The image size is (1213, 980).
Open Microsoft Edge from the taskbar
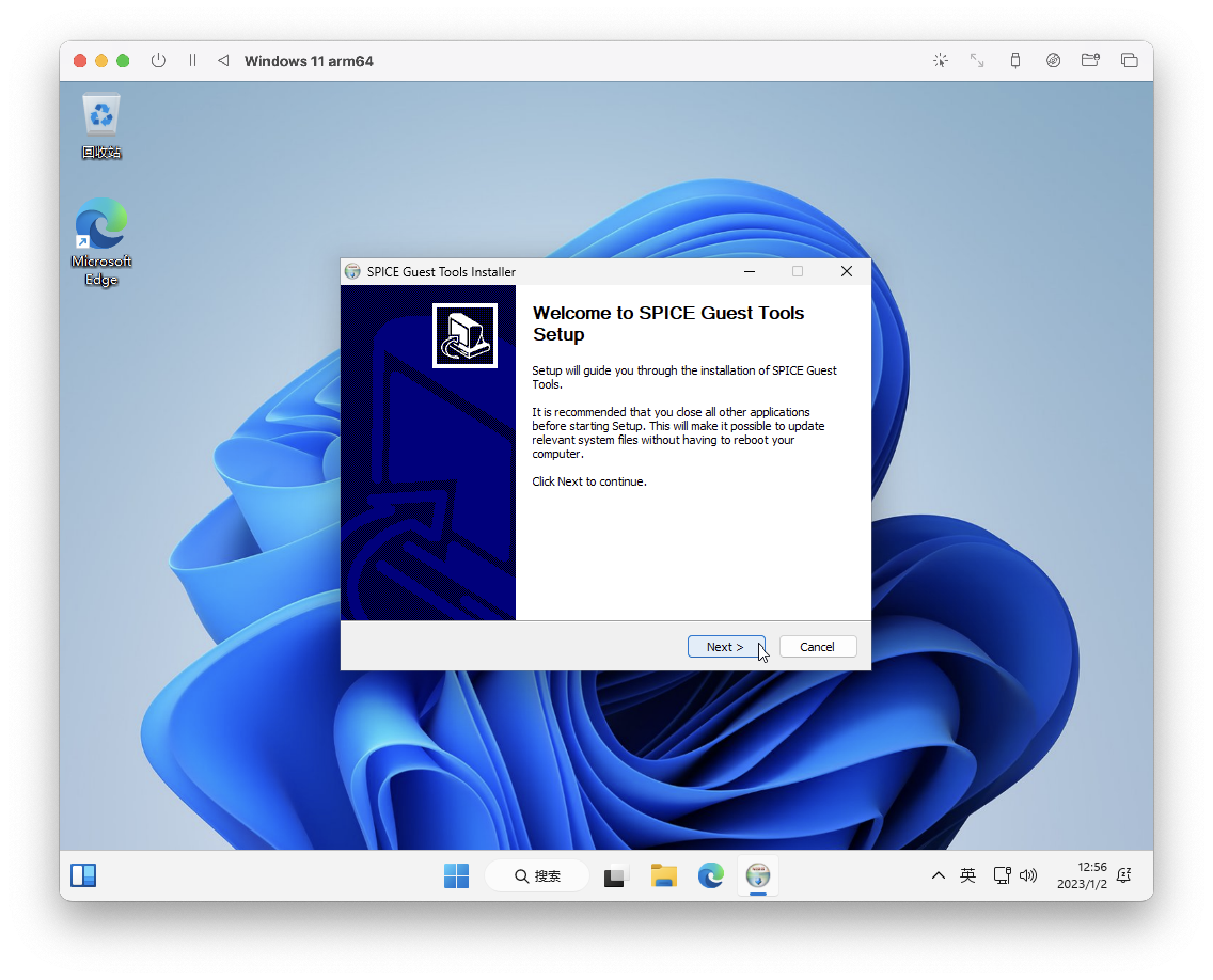pyautogui.click(x=711, y=875)
